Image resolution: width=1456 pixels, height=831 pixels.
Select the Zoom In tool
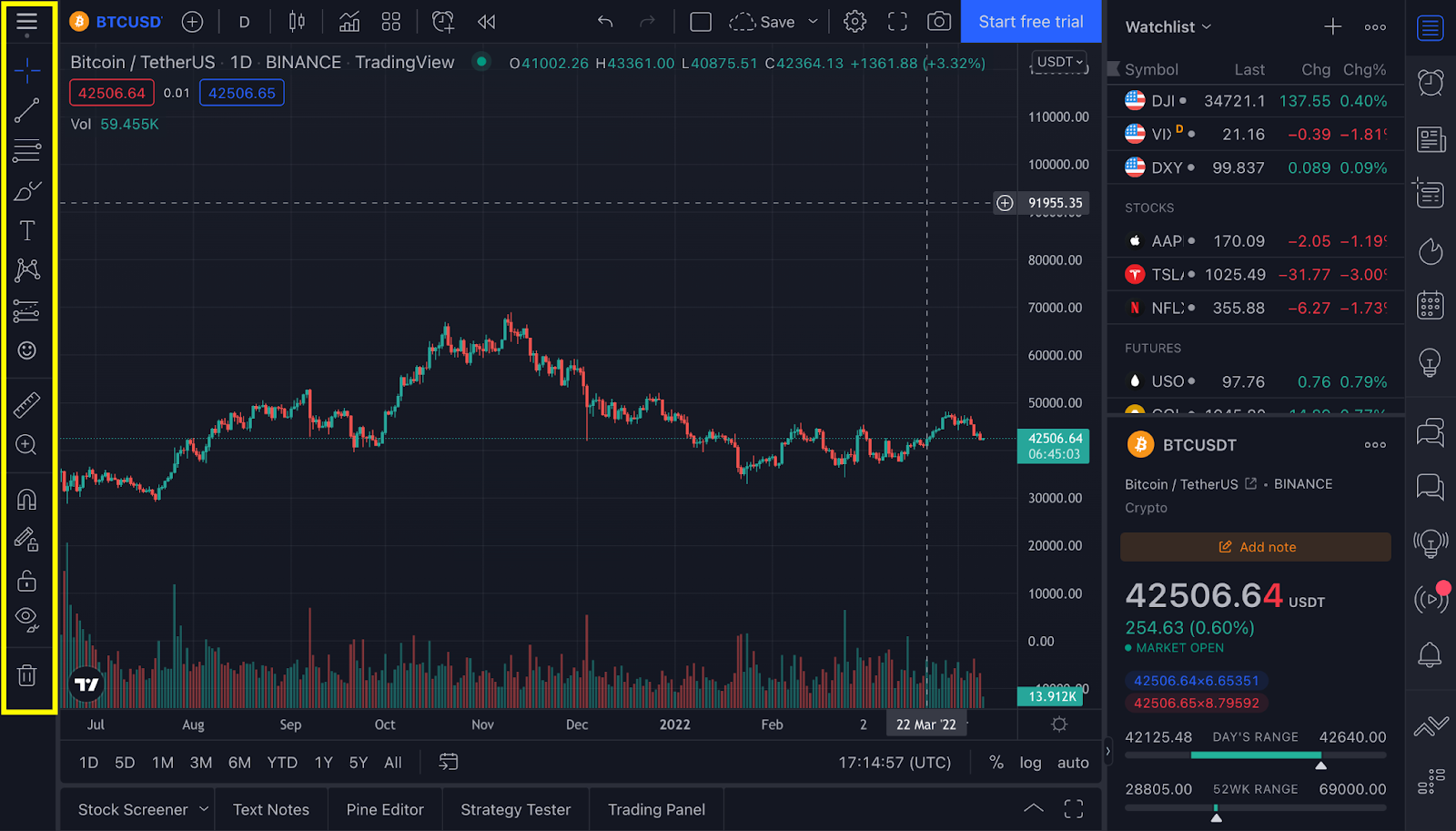click(27, 445)
